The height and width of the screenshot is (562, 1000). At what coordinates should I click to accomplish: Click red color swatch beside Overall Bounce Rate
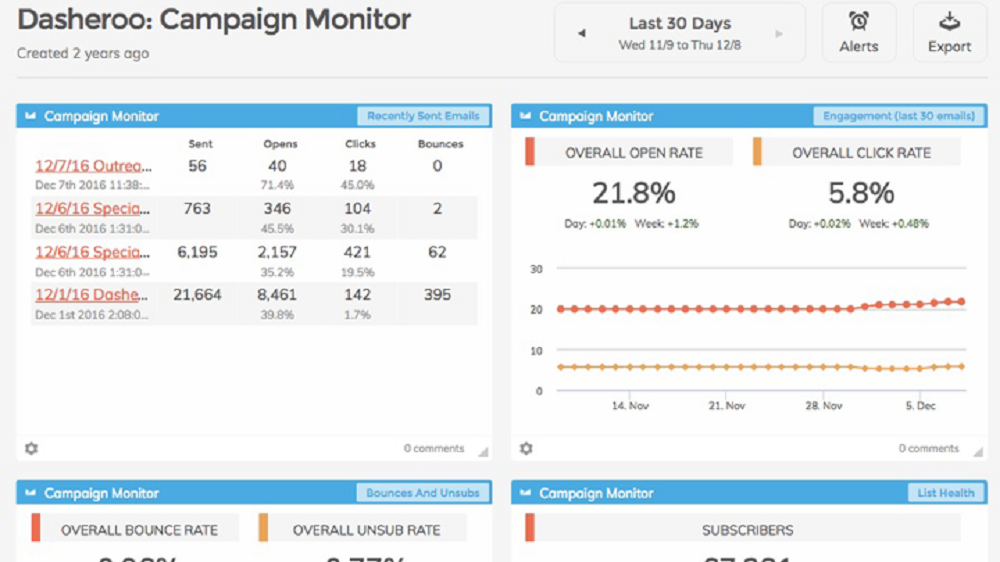point(36,528)
